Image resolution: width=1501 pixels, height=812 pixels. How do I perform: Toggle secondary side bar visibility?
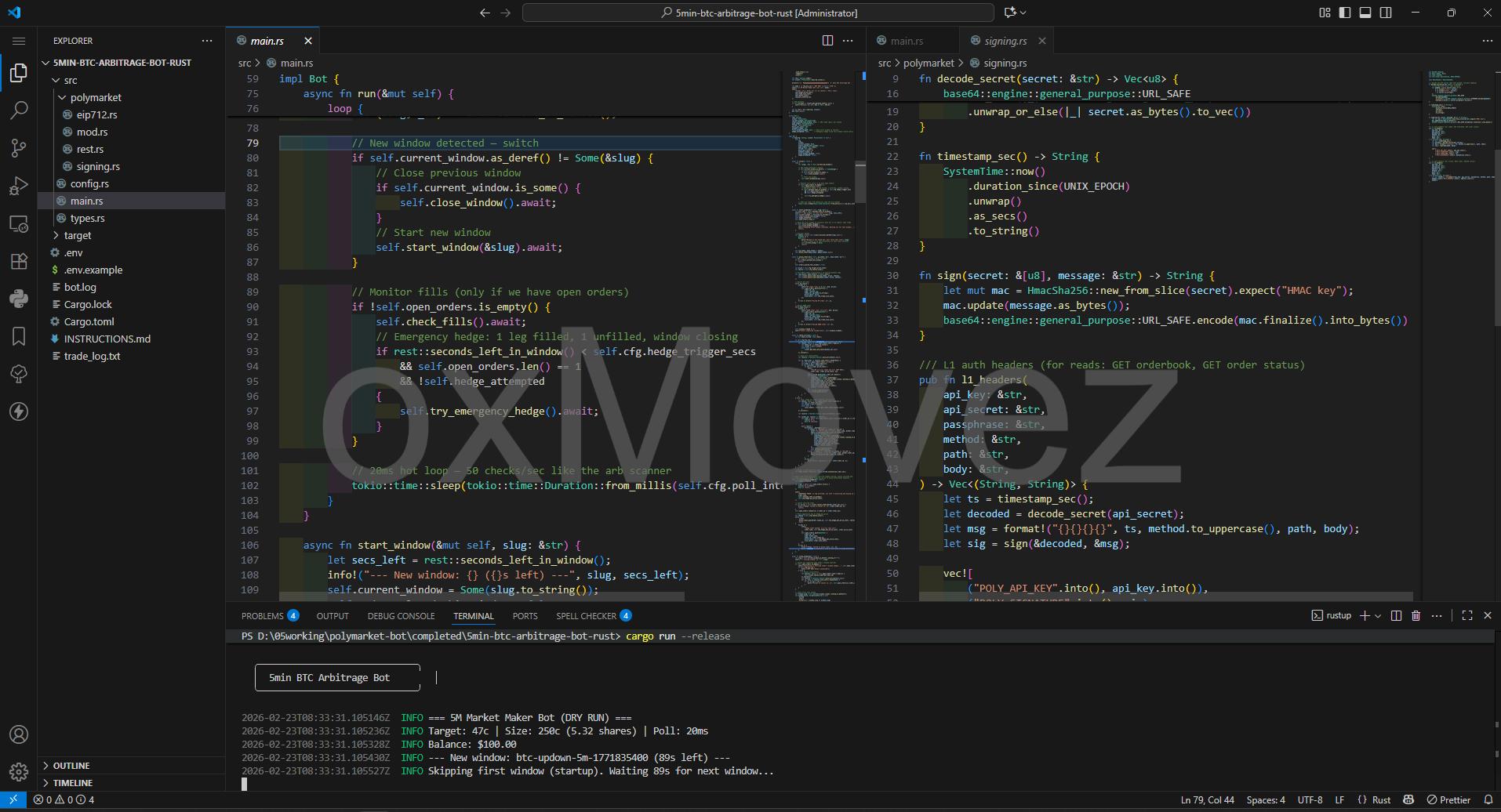1386,13
